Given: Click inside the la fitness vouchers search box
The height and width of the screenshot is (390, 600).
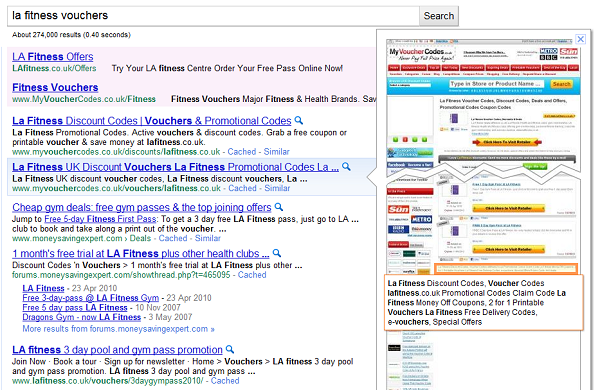Looking at the screenshot, I should point(214,16).
